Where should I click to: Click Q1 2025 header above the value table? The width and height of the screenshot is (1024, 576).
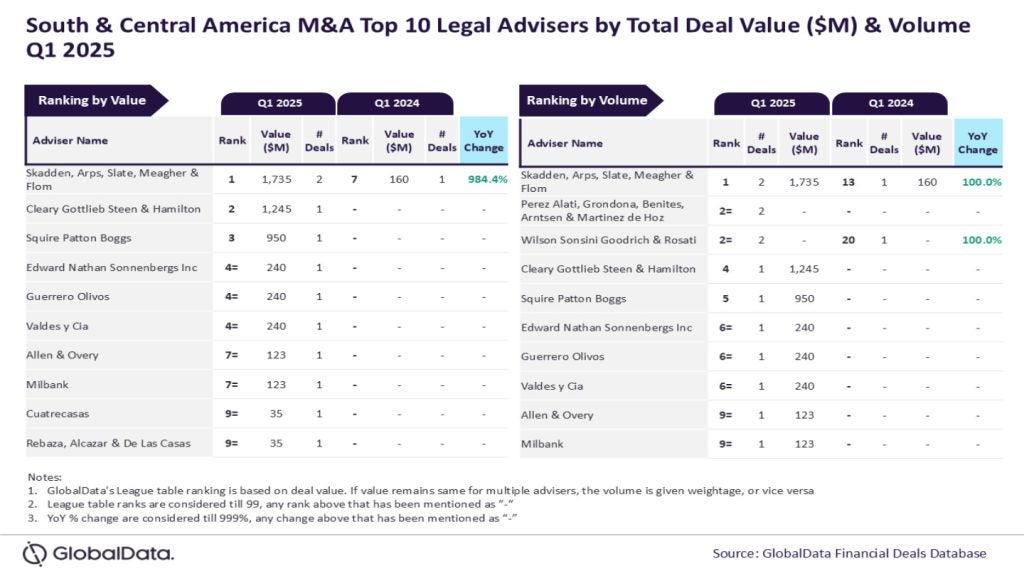(x=278, y=103)
